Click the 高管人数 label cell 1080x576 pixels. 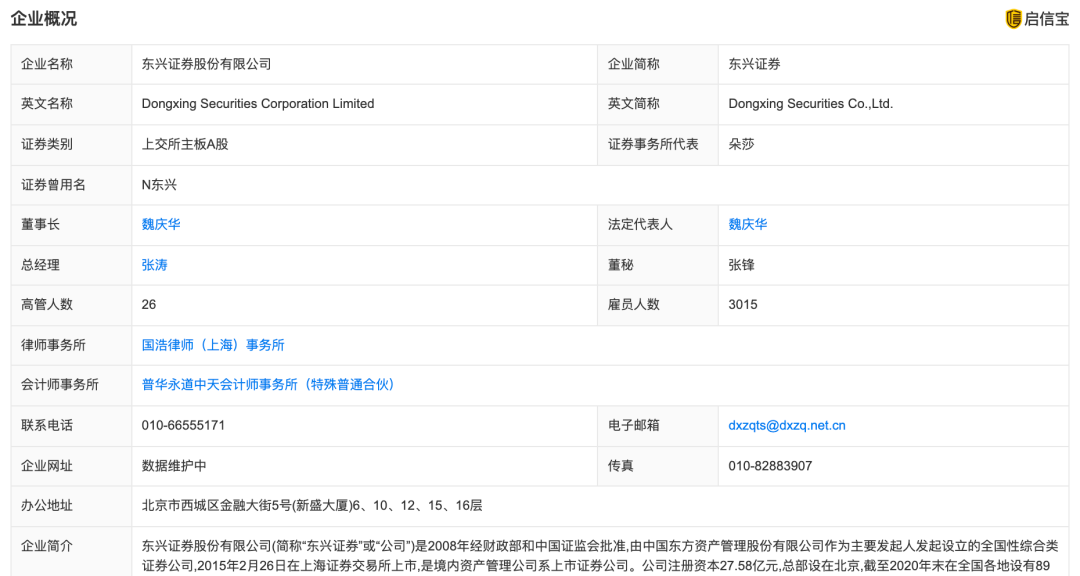71,305
